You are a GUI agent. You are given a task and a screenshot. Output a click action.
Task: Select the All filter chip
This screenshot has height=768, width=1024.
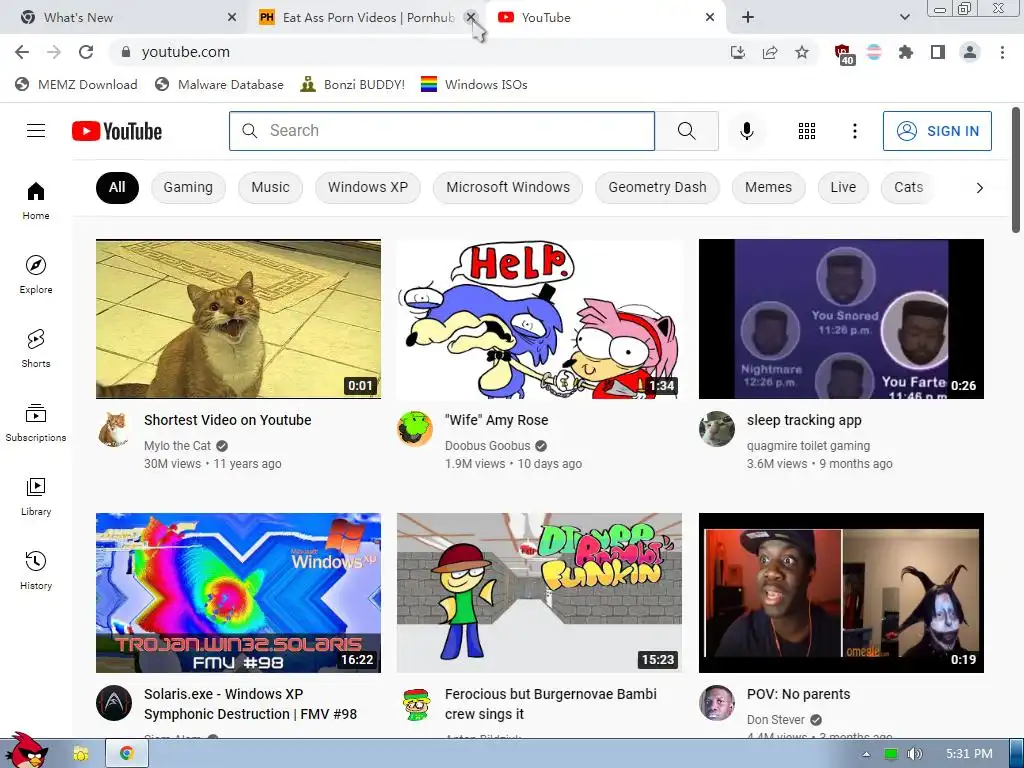coord(118,187)
